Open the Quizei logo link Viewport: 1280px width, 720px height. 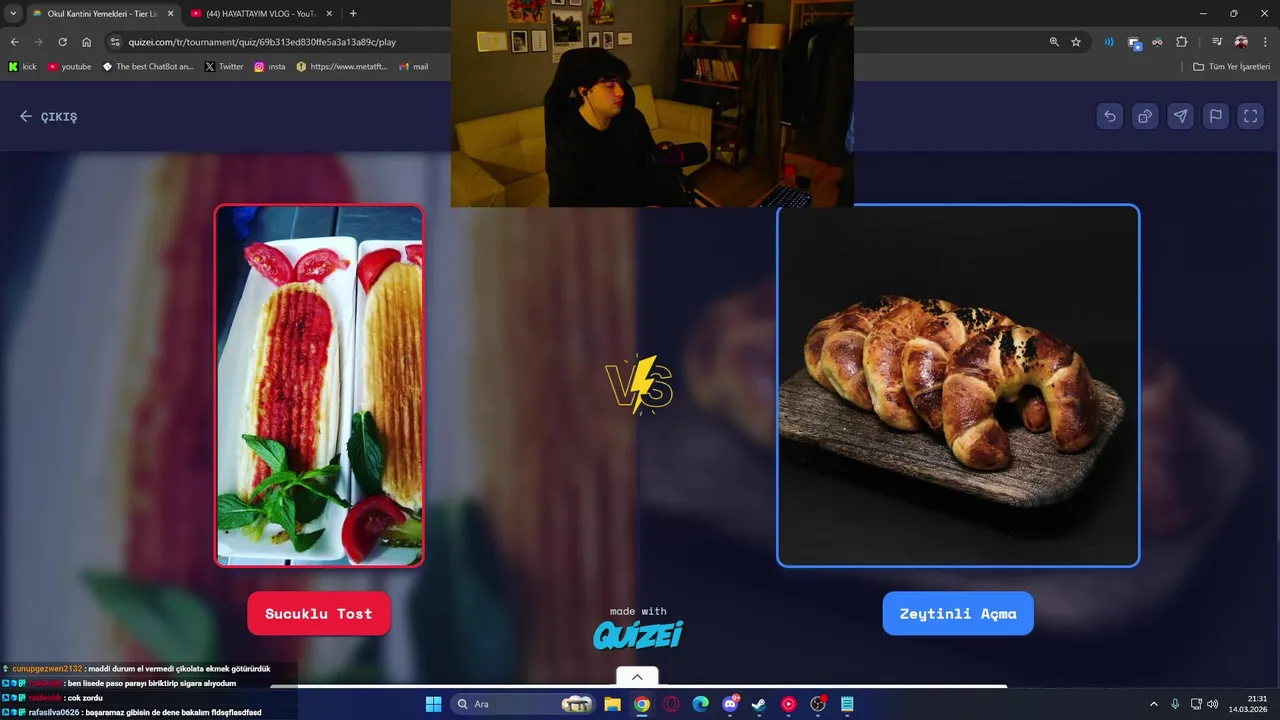tap(638, 634)
